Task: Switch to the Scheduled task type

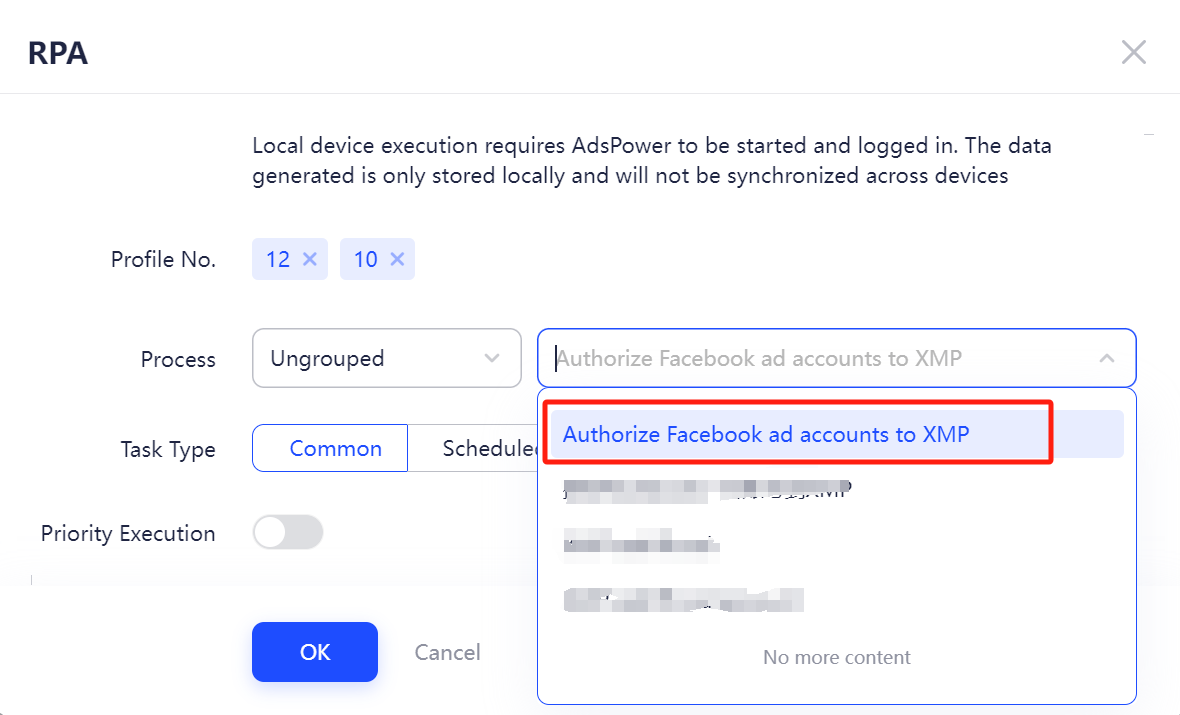Action: tap(490, 448)
